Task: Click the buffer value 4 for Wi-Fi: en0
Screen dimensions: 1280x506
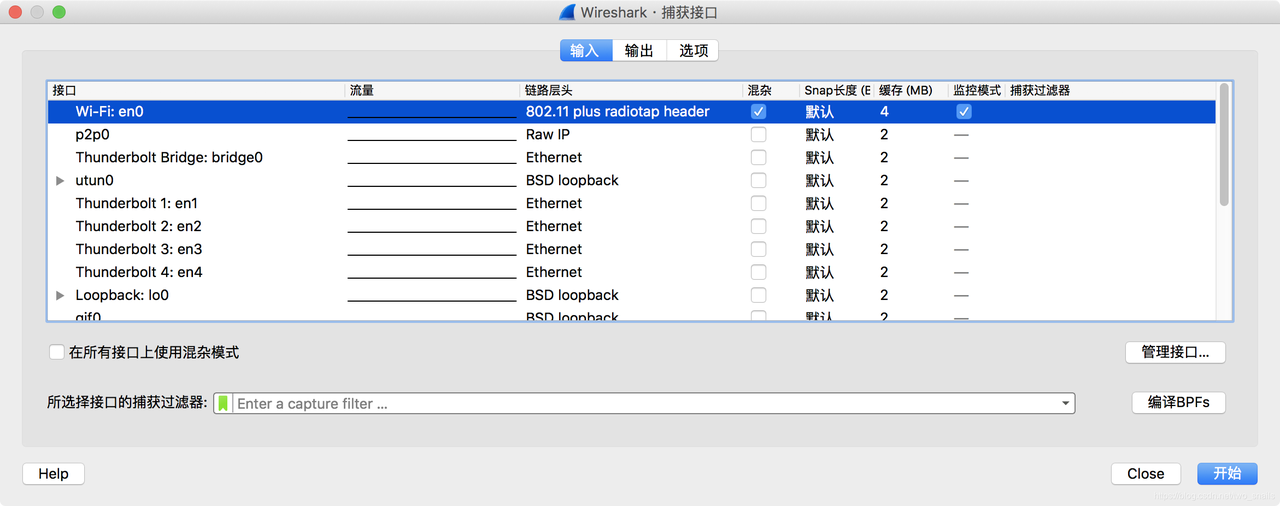Action: pyautogui.click(x=884, y=112)
